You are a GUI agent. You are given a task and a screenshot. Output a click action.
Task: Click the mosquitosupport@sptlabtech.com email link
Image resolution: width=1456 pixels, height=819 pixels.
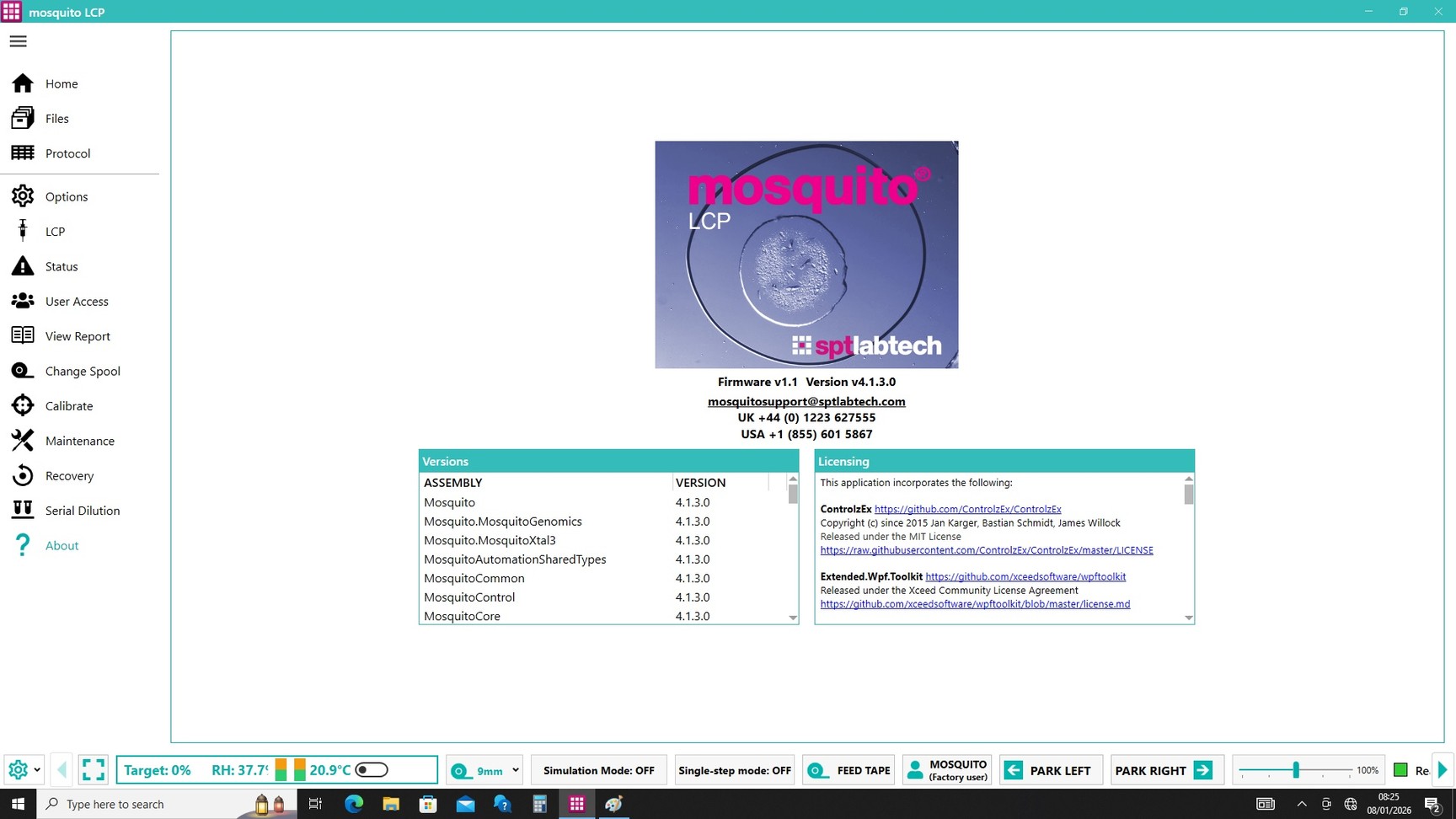pos(806,402)
